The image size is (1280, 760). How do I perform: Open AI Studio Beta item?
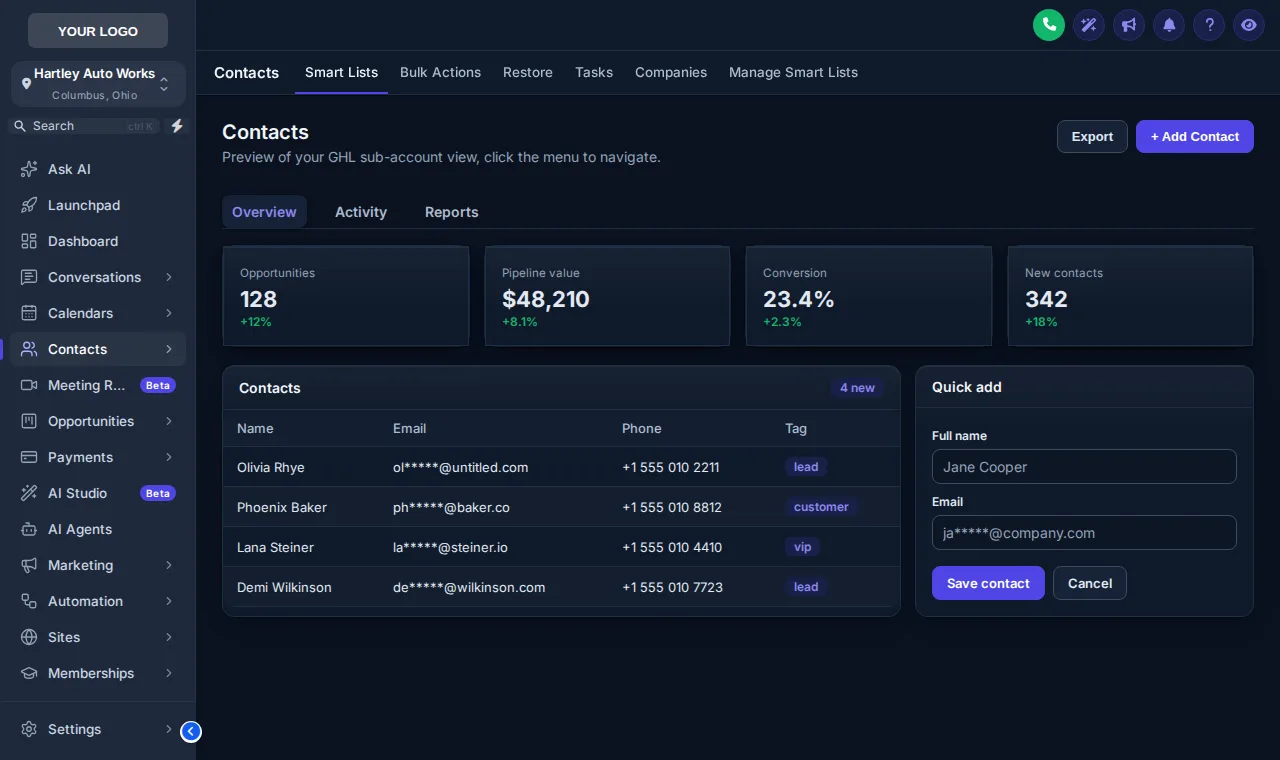pos(98,493)
